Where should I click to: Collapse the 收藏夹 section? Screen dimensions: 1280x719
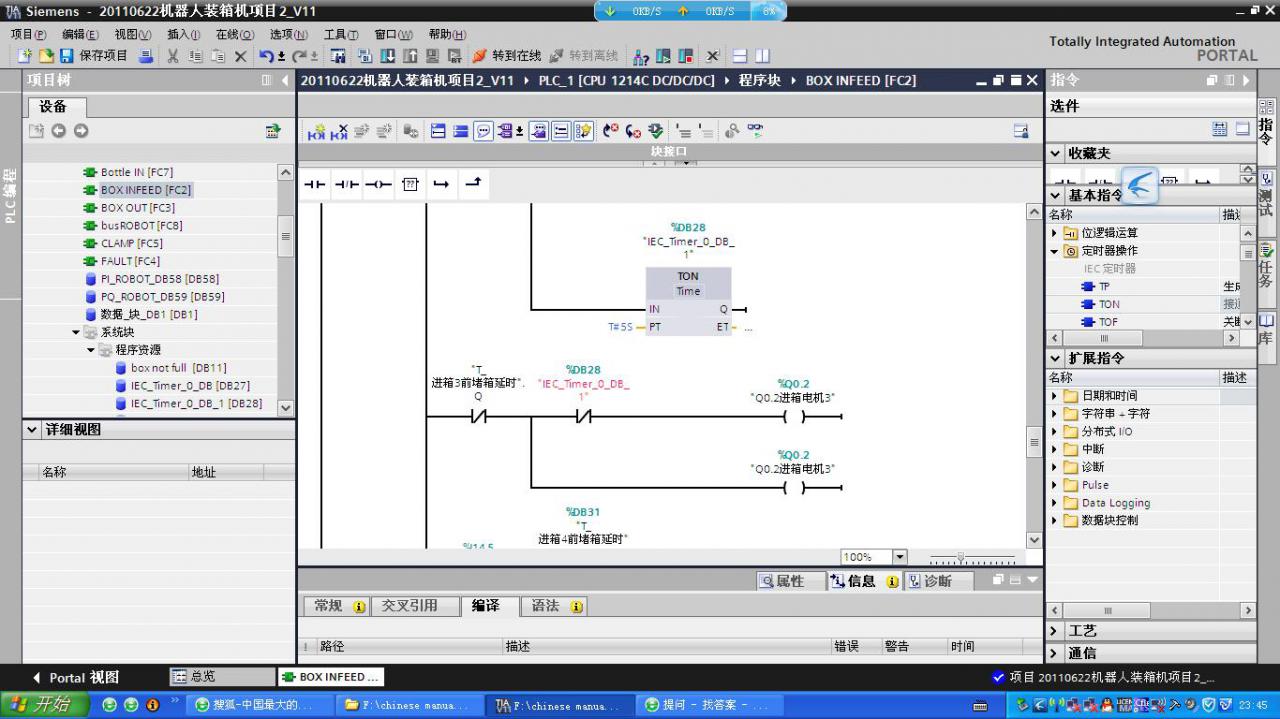pyautogui.click(x=1056, y=153)
